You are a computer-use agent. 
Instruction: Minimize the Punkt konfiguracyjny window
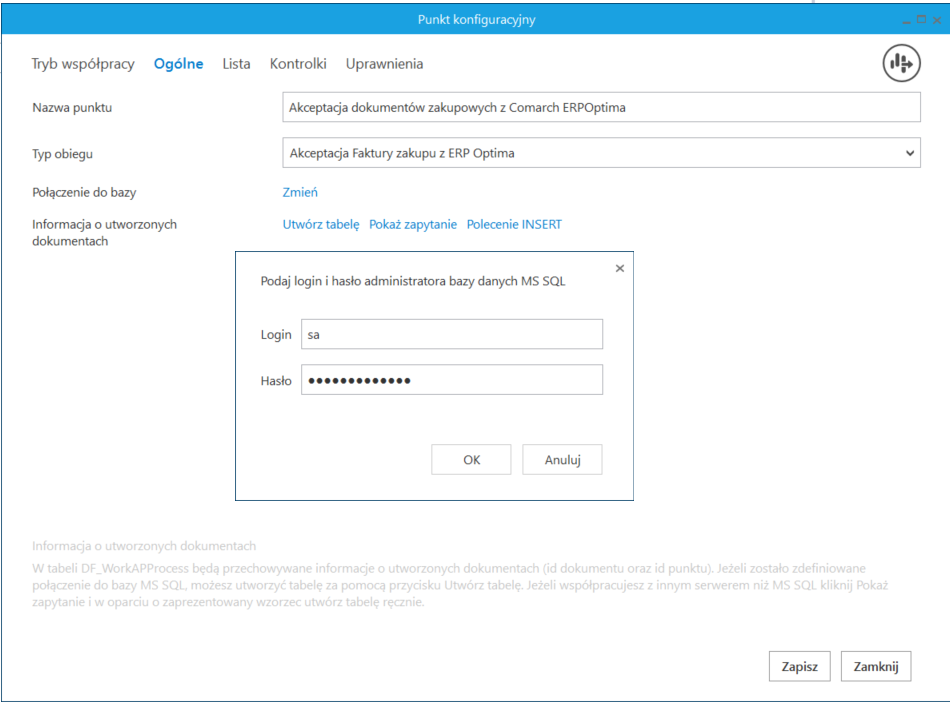(906, 19)
